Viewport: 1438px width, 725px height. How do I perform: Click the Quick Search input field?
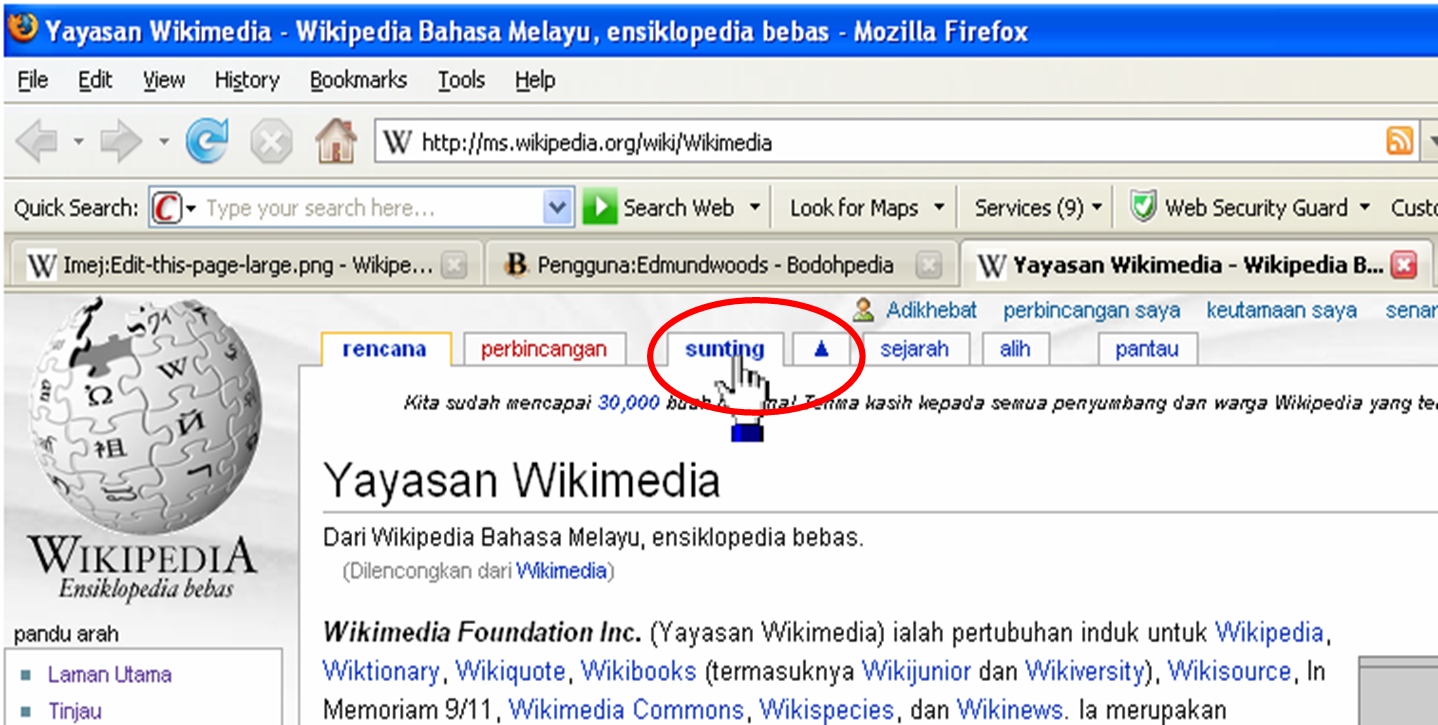coord(374,208)
